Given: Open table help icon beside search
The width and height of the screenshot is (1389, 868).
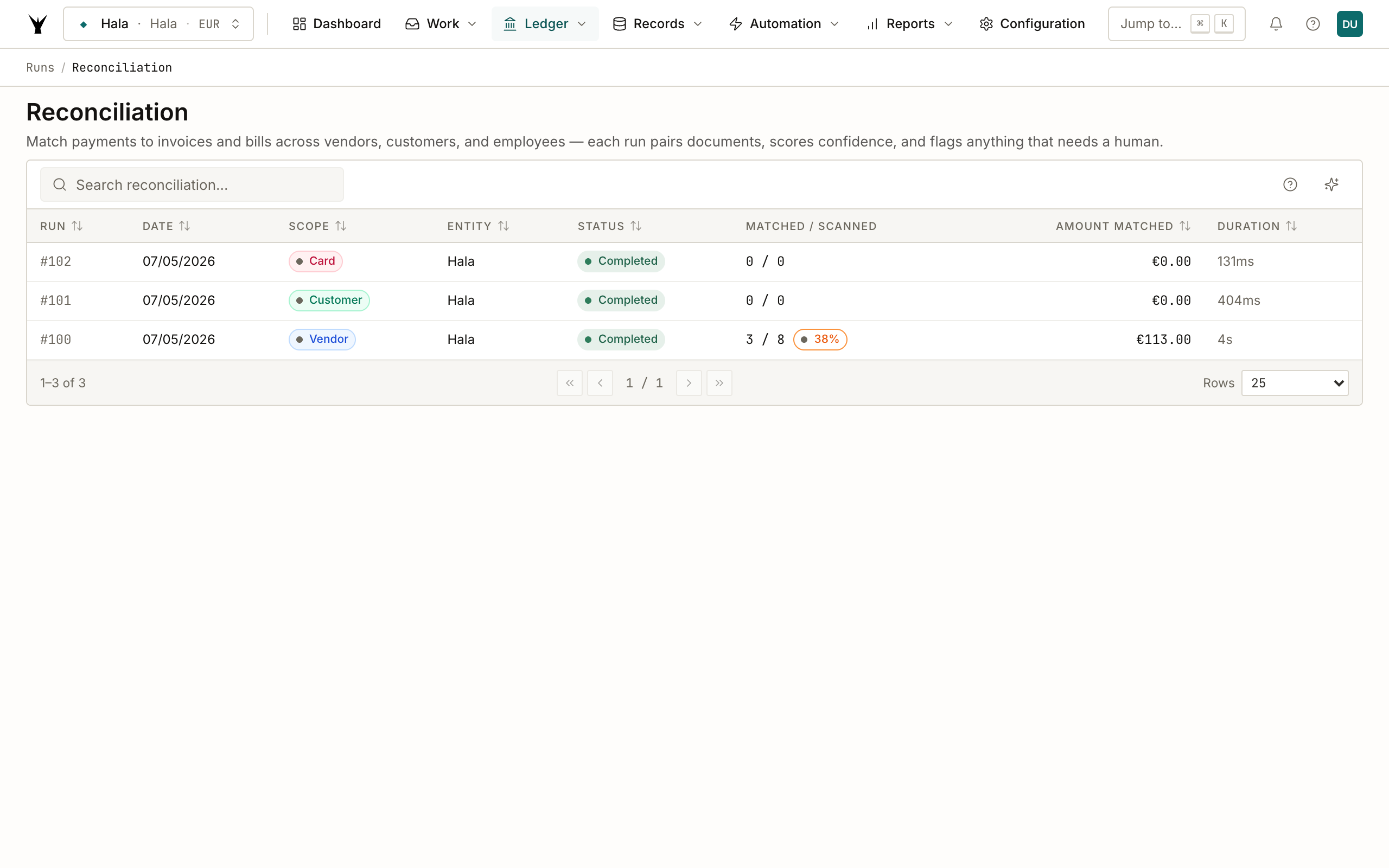Looking at the screenshot, I should pos(1290,184).
